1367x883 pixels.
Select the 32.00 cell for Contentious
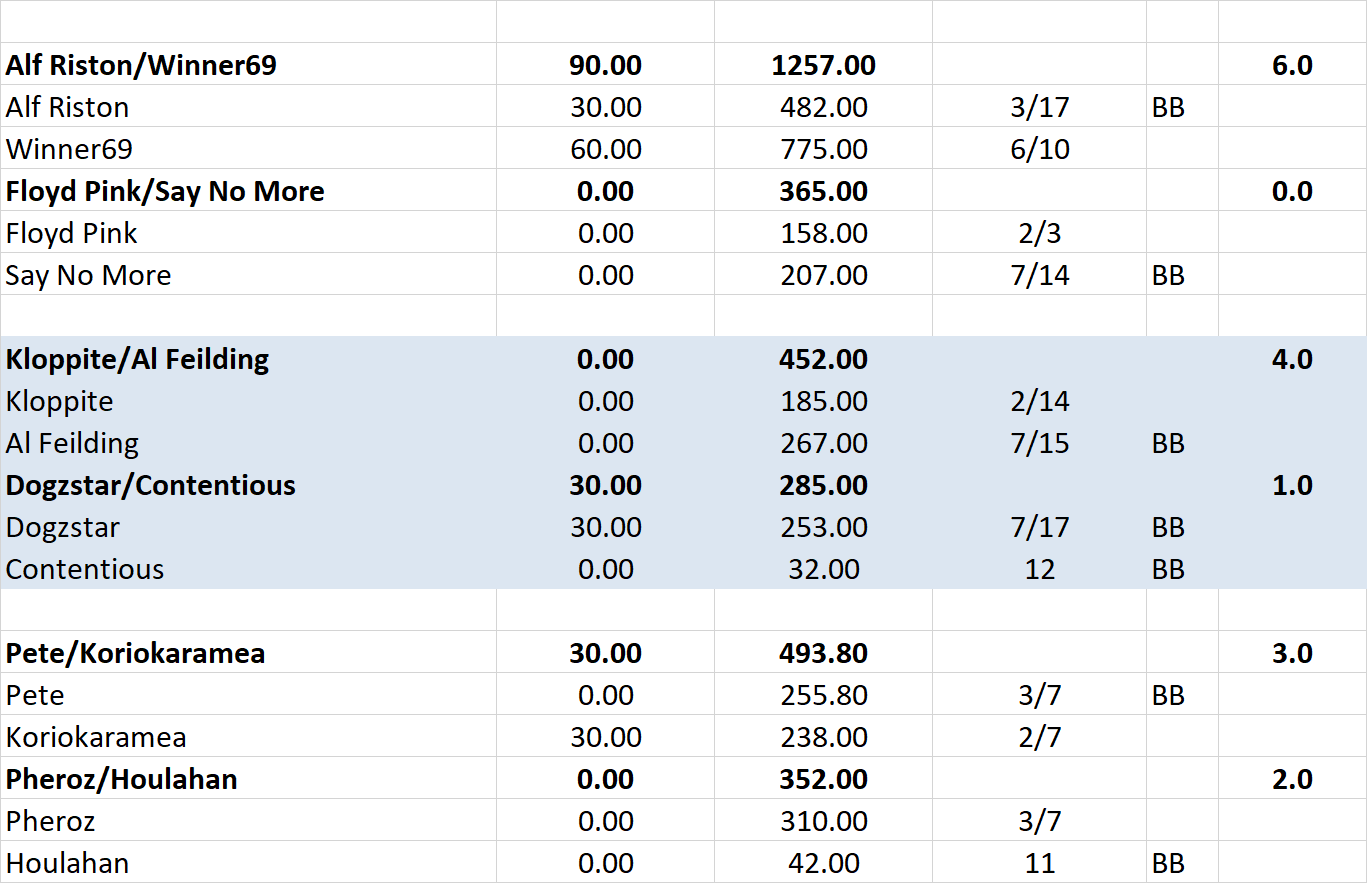824,568
